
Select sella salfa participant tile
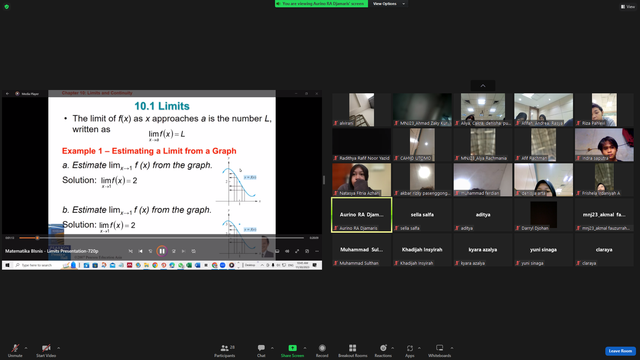422,215
